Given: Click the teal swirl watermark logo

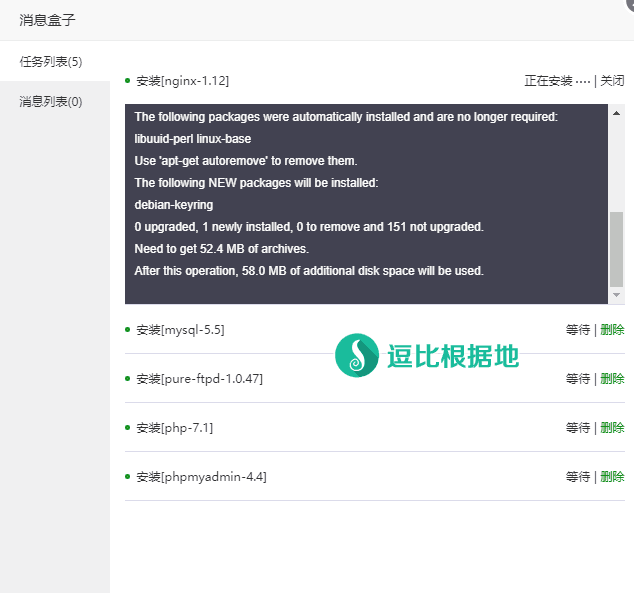Looking at the screenshot, I should 357,355.
